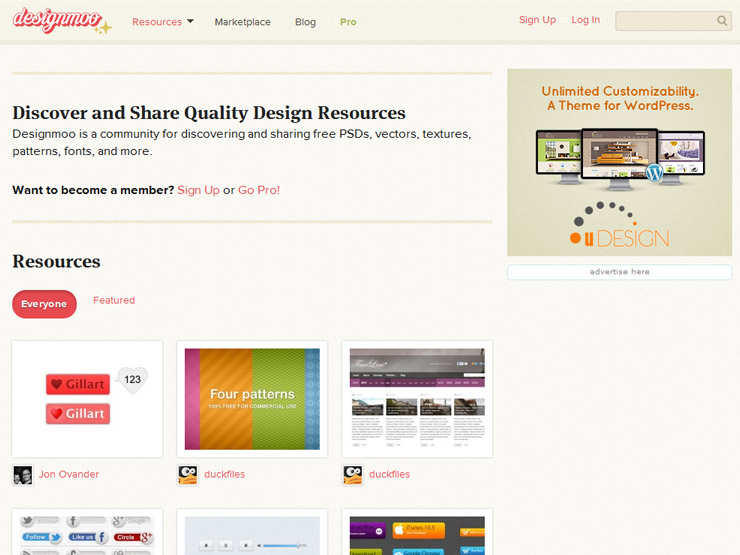Open Jon Ovander's avatar image
The width and height of the screenshot is (740, 555).
coord(23,475)
